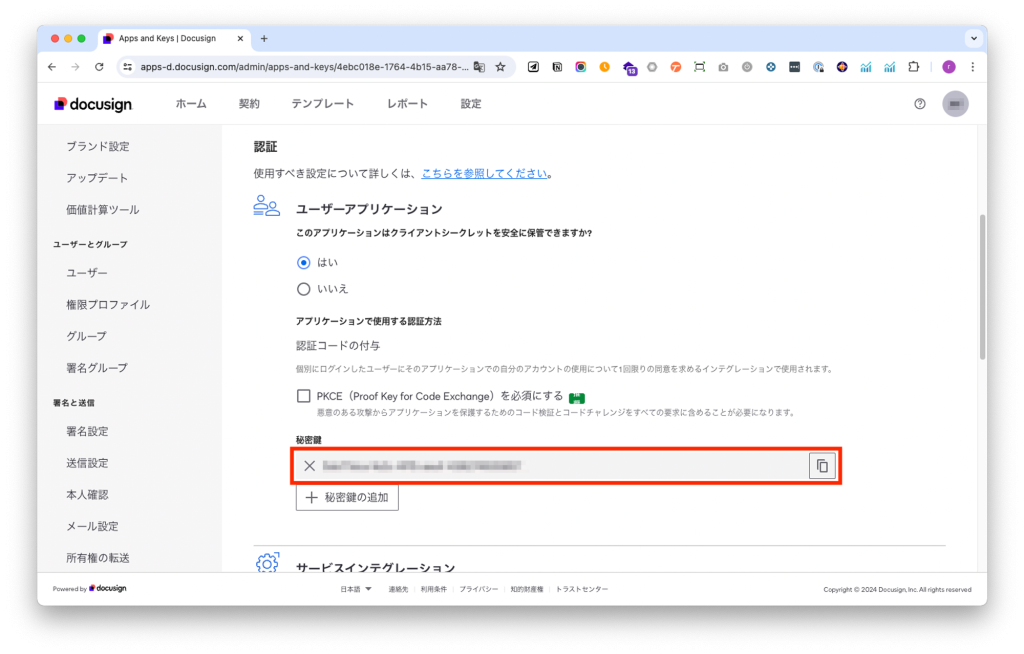Image resolution: width=1024 pixels, height=654 pixels.
Task: Bookmark this page with the star icon
Action: [500, 67]
